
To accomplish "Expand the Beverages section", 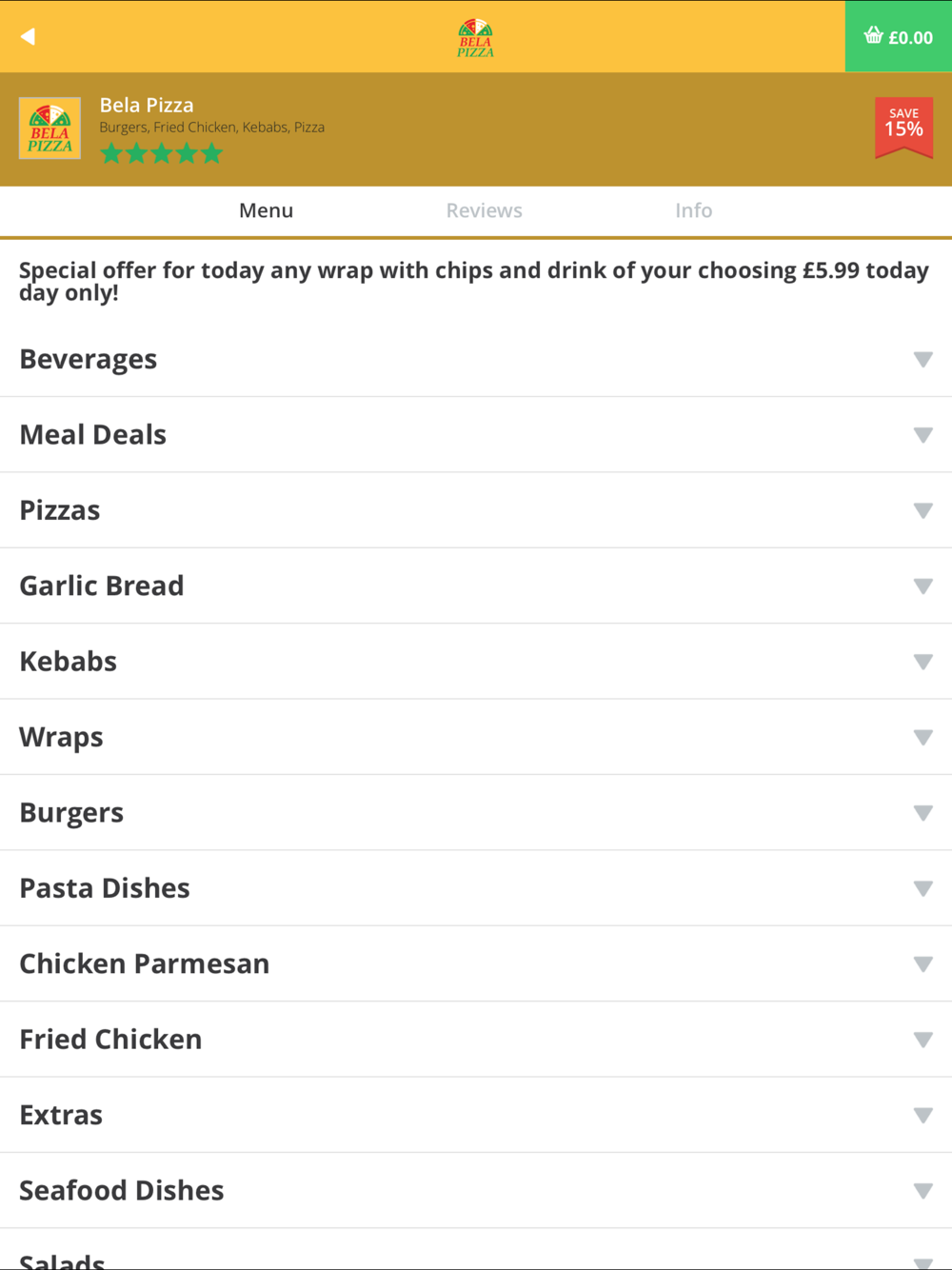I will point(922,359).
